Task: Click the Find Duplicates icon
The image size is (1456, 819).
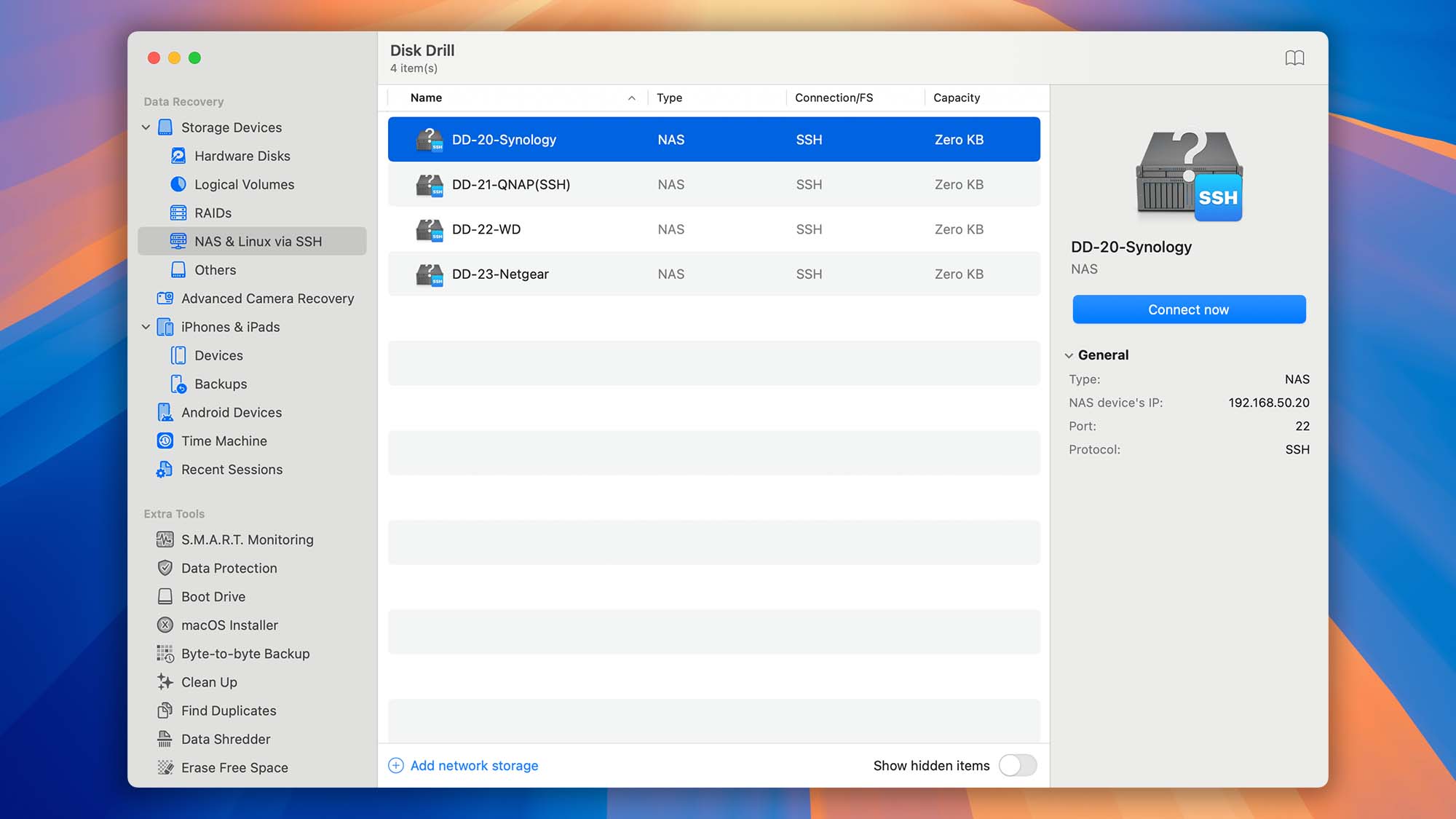Action: pos(165,710)
